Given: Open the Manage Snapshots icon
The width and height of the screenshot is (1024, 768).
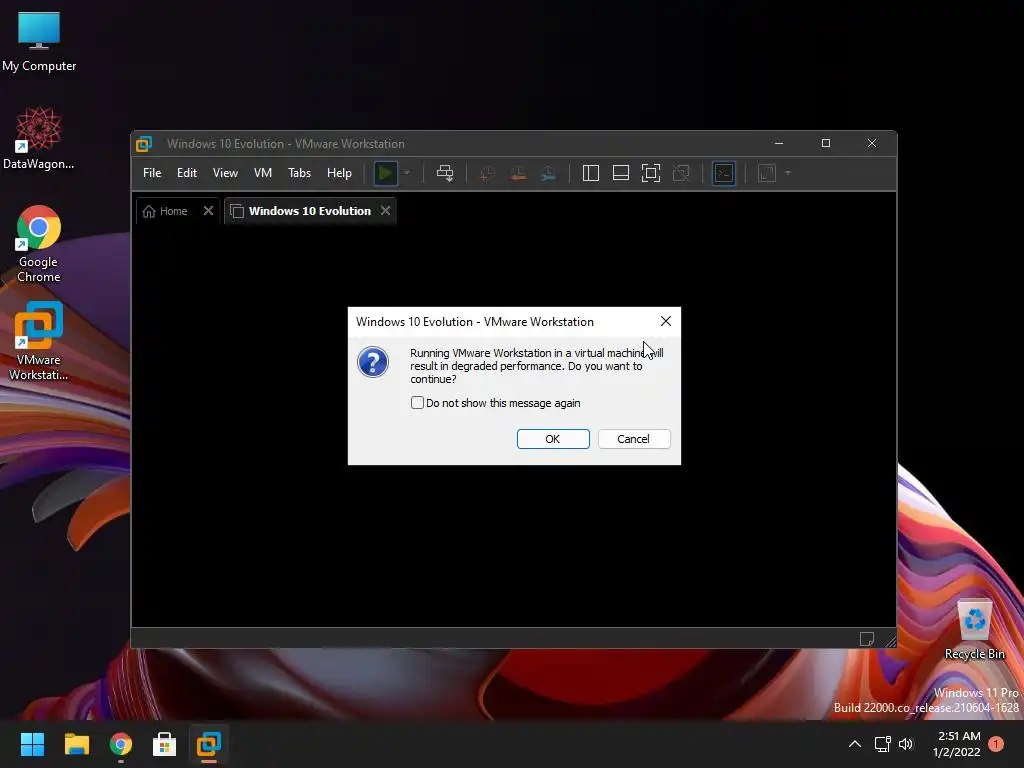Looking at the screenshot, I should [548, 173].
